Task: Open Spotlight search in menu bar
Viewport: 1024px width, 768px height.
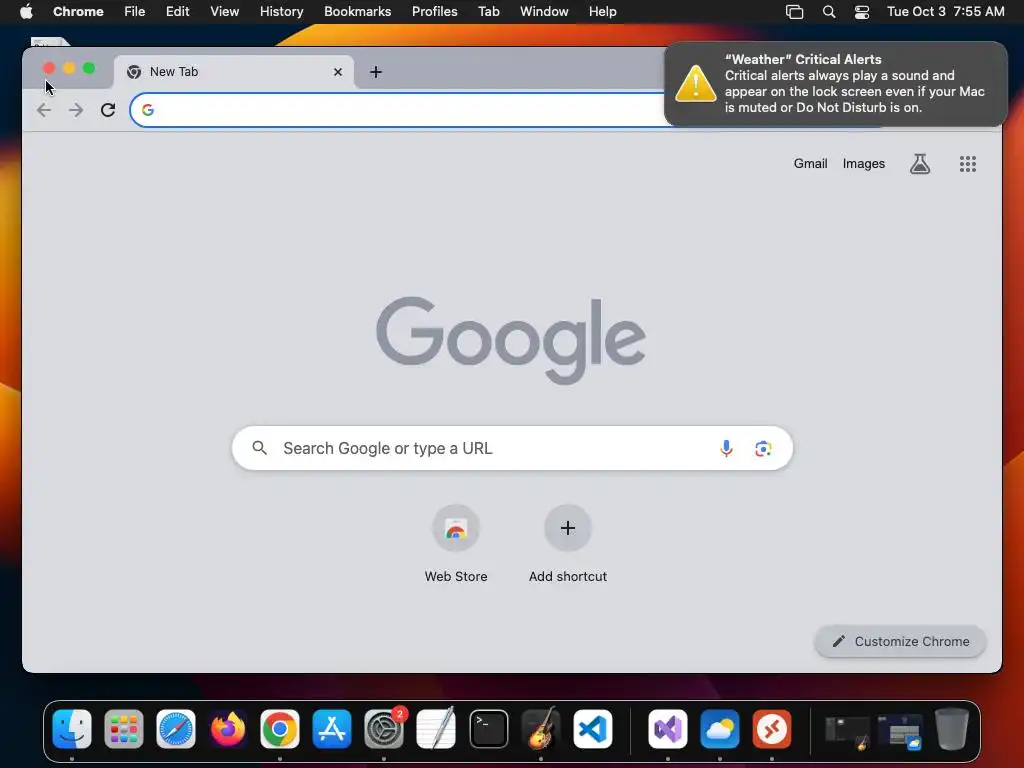Action: (x=829, y=12)
